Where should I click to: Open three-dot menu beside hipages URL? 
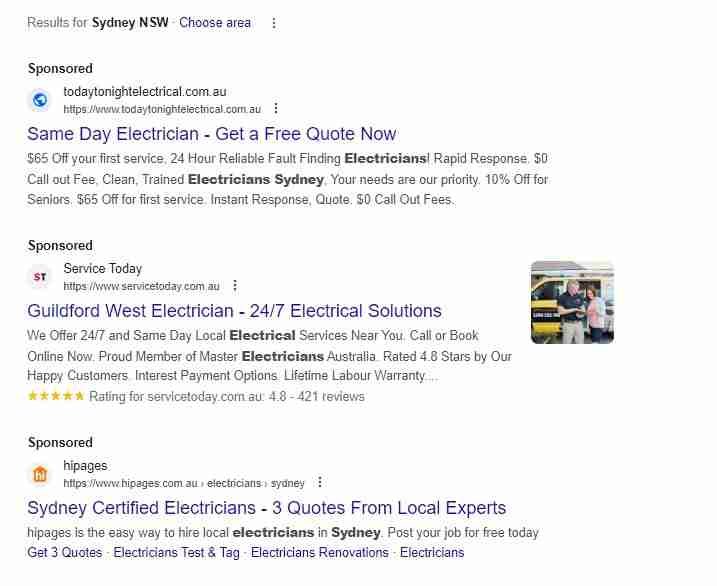click(x=320, y=482)
